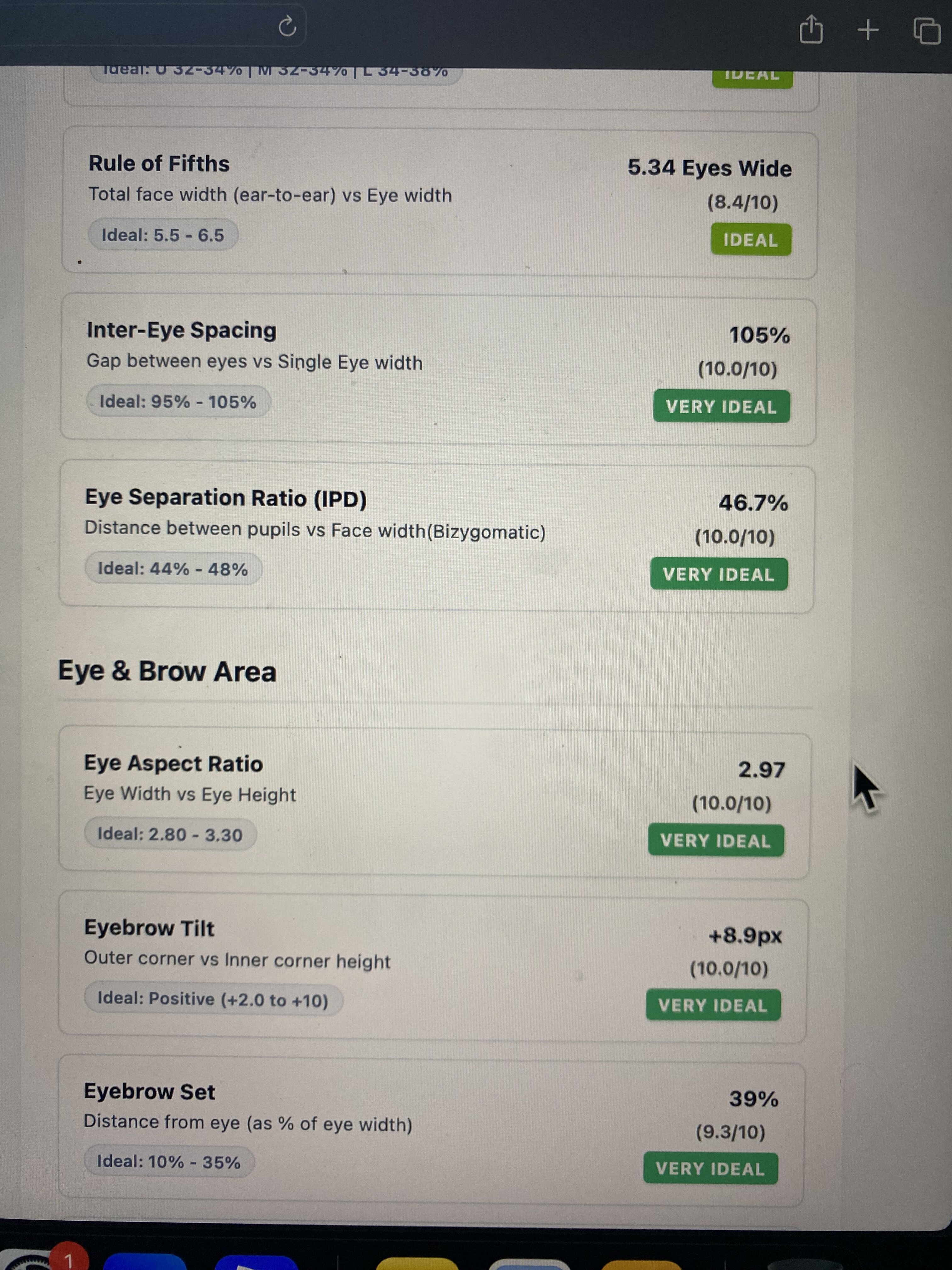Click the '5.34 Eyes Wide' result value

pos(709,168)
